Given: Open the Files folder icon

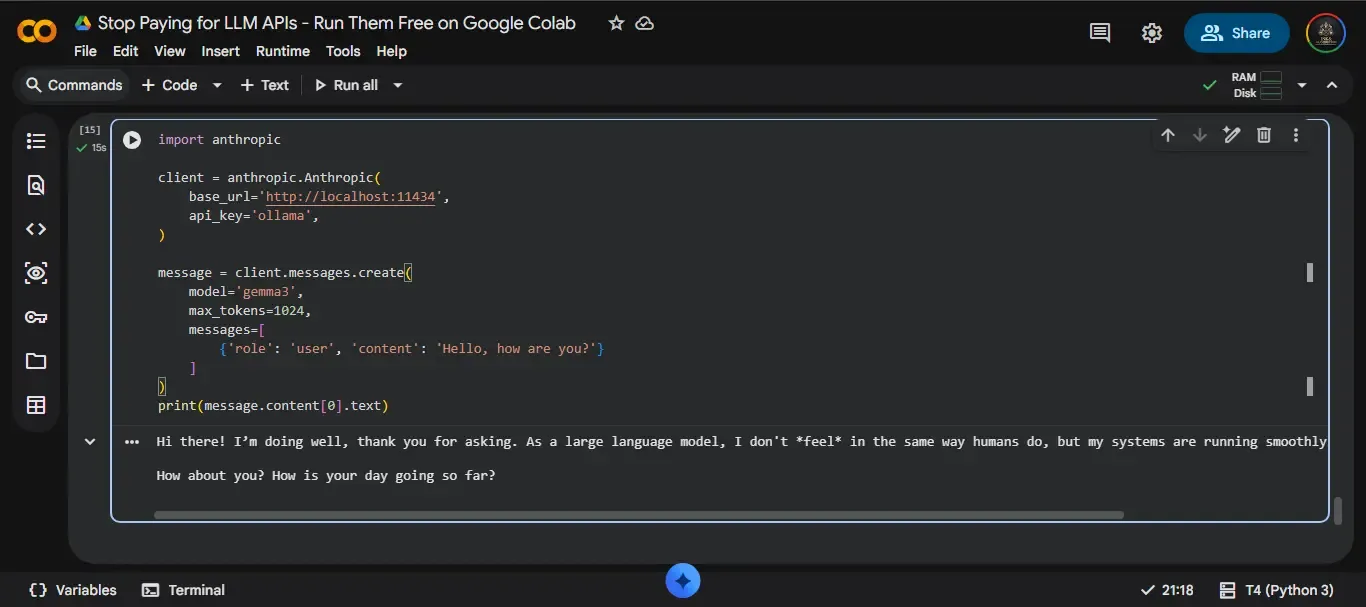Looking at the screenshot, I should (x=36, y=361).
